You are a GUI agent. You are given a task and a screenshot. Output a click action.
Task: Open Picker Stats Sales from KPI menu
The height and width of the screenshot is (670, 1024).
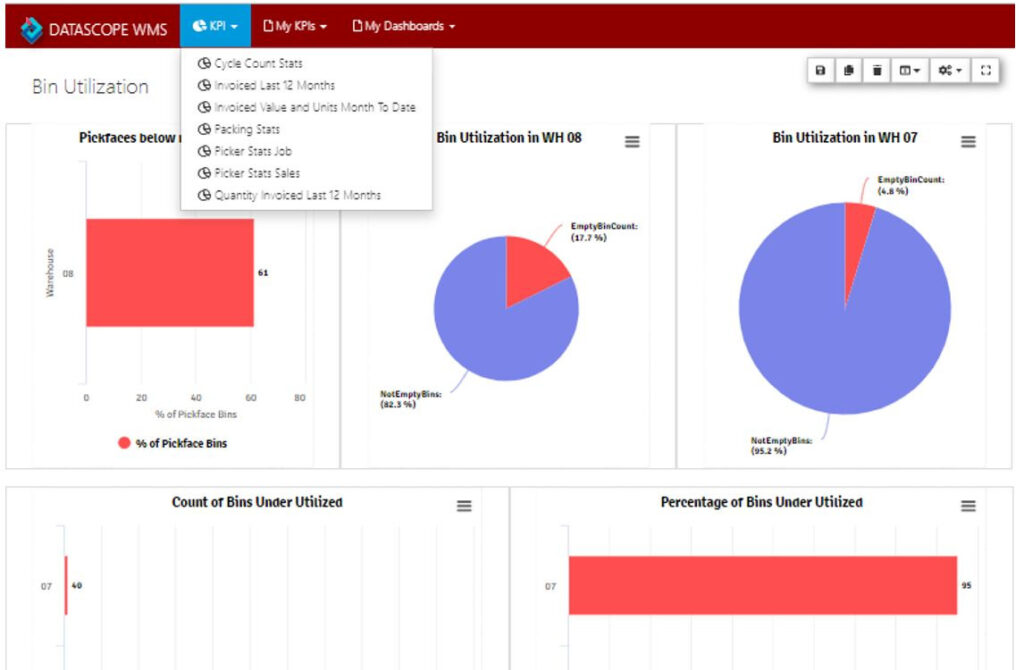click(256, 173)
